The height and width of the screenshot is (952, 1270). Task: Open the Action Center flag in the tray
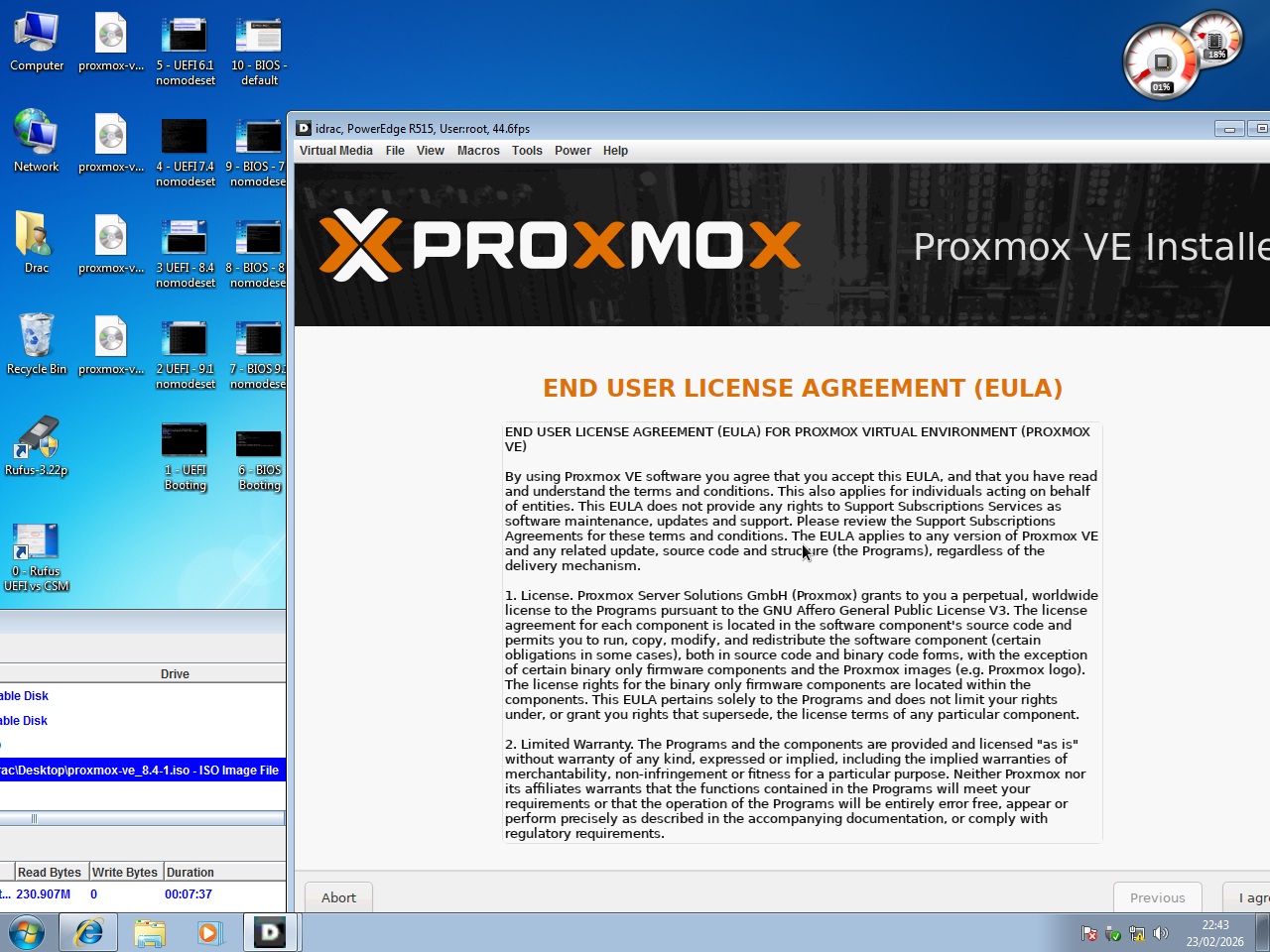[x=1089, y=933]
